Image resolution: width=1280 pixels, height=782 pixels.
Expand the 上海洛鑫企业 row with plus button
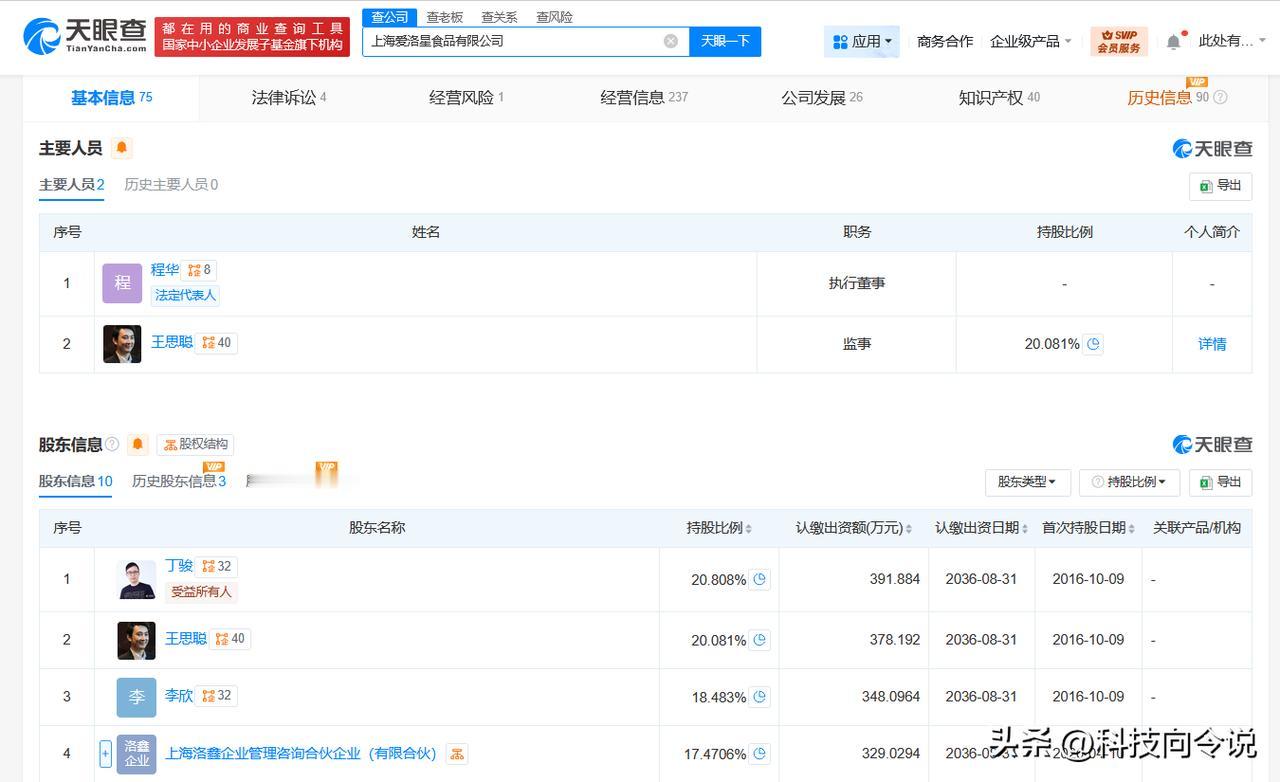[x=105, y=754]
